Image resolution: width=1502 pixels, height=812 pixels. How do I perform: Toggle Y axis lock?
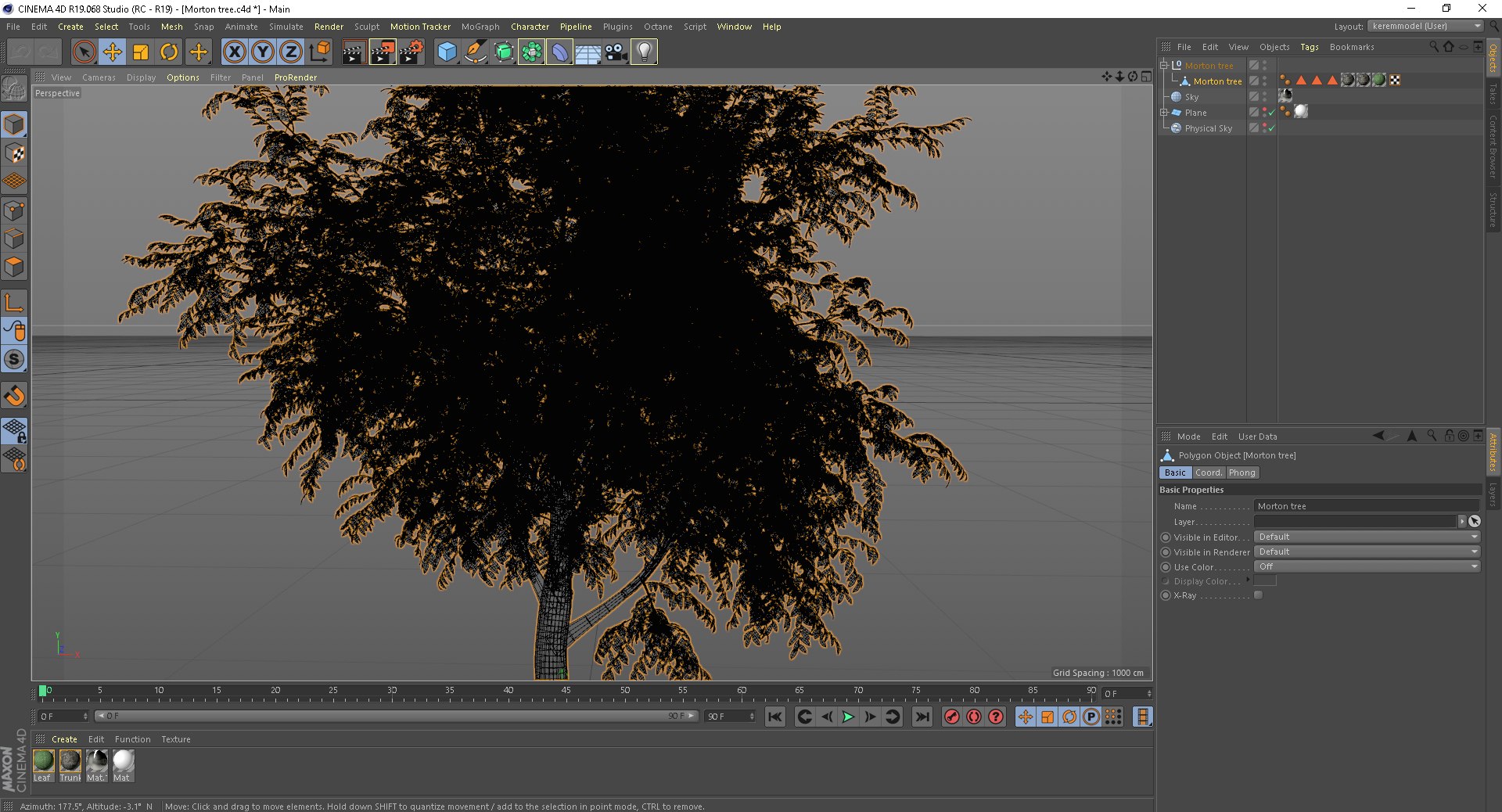click(x=263, y=52)
